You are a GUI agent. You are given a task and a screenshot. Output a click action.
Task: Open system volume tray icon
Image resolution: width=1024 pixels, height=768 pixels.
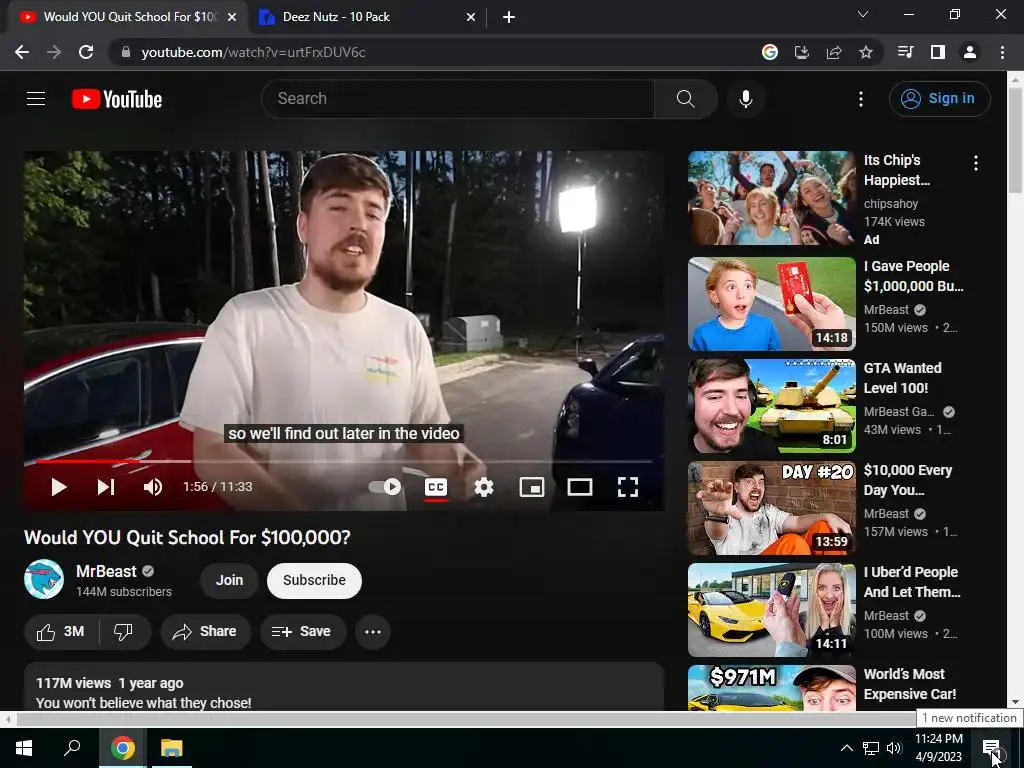point(894,748)
